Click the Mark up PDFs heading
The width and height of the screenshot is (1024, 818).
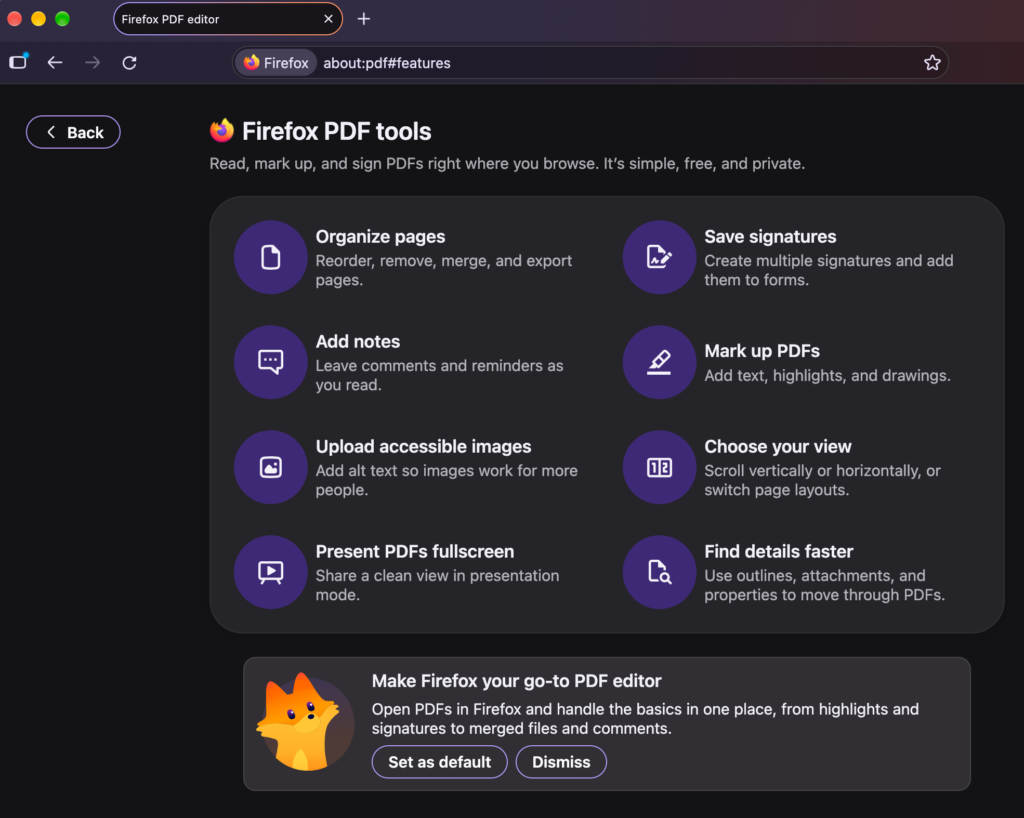(x=761, y=351)
